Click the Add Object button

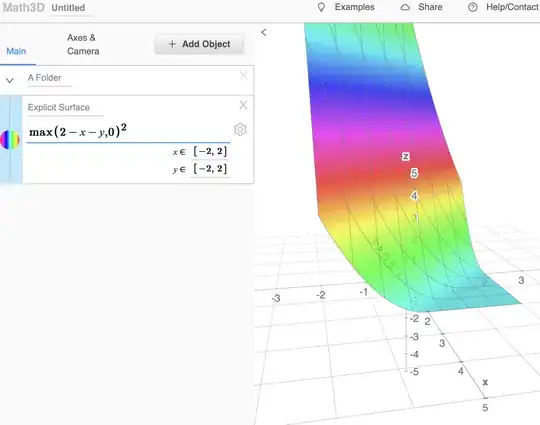199,44
